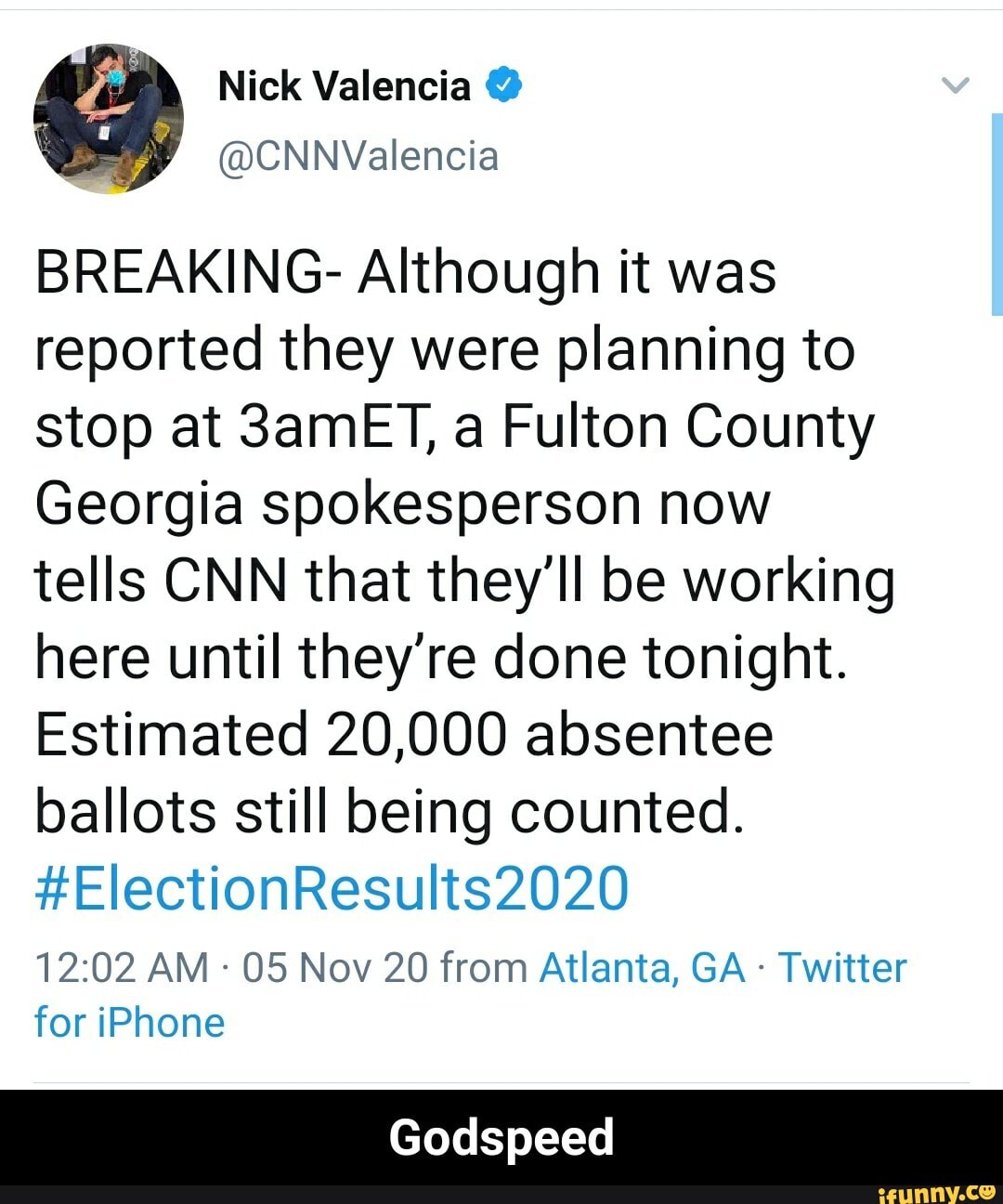Select the @CNNValencia handle
This screenshot has height=1204, width=1003.
click(x=358, y=156)
